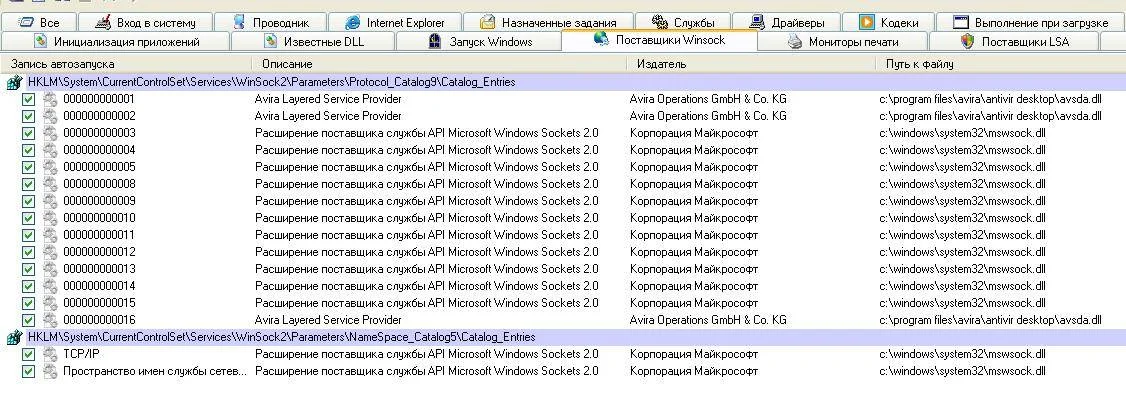This screenshot has width=1126, height=415.
Task: Open the Проводник tab
Action: point(271,22)
